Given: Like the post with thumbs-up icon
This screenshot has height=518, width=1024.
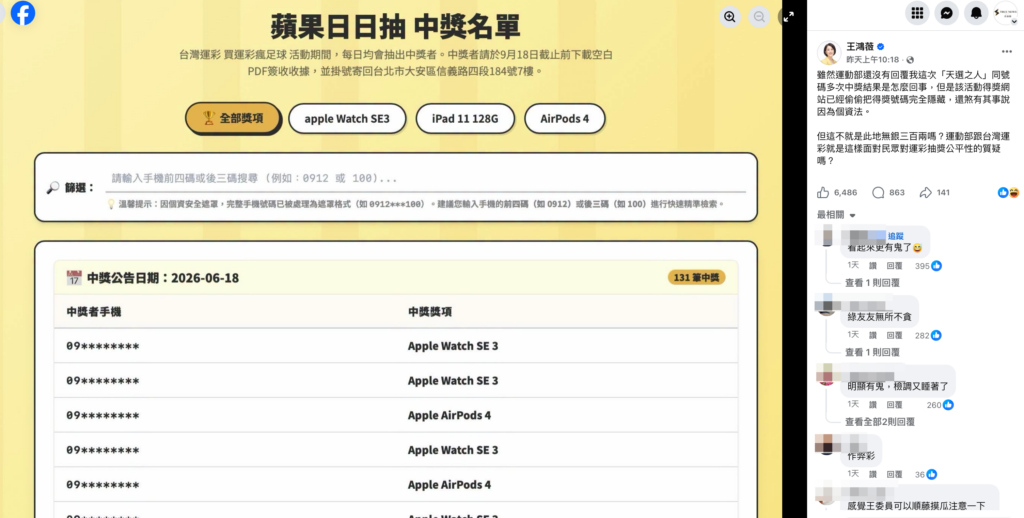Looking at the screenshot, I should pos(823,193).
